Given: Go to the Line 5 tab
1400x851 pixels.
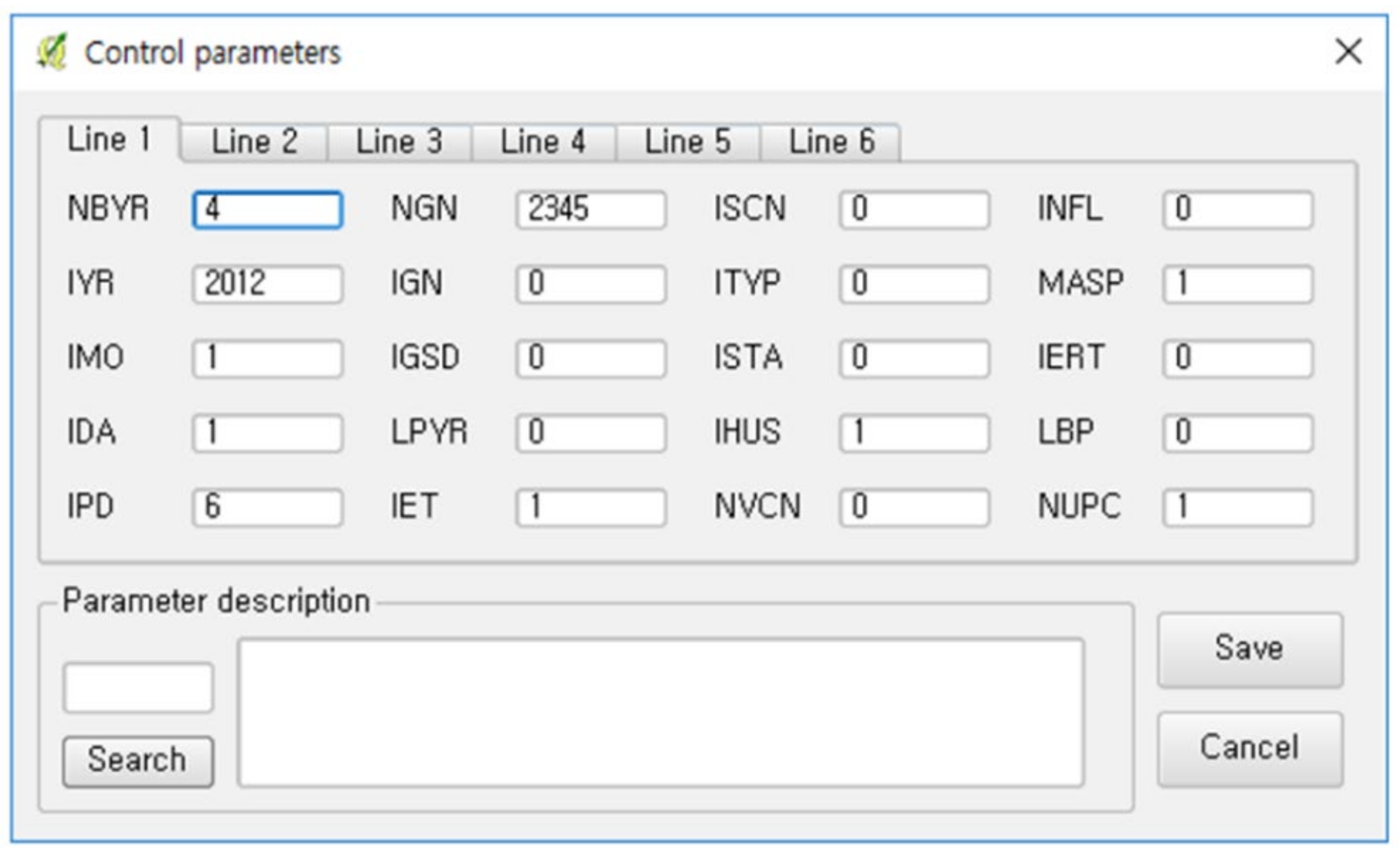Looking at the screenshot, I should (x=687, y=142).
